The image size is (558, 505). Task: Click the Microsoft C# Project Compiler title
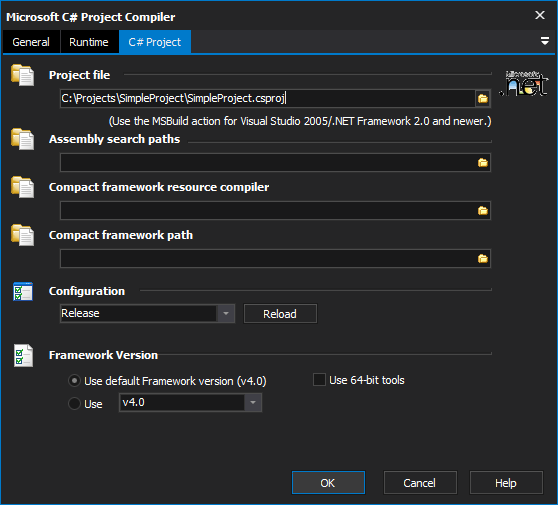[x=91, y=17]
